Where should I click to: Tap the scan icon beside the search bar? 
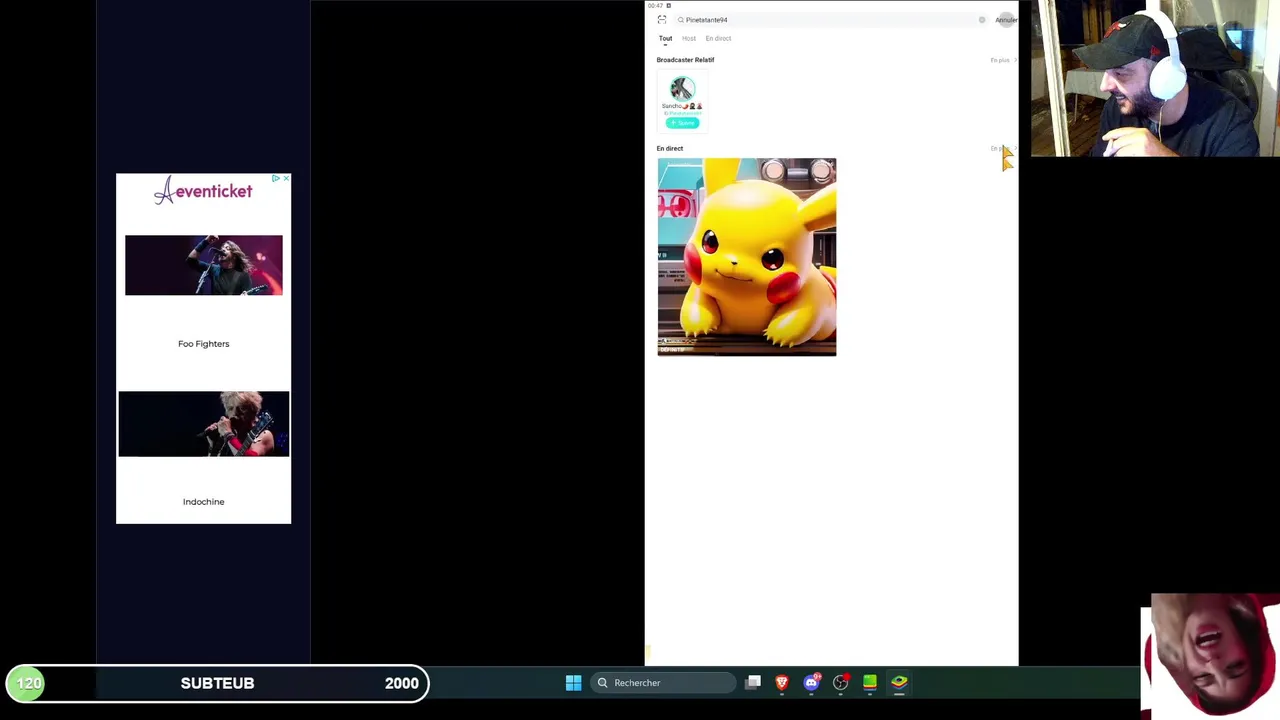662,20
